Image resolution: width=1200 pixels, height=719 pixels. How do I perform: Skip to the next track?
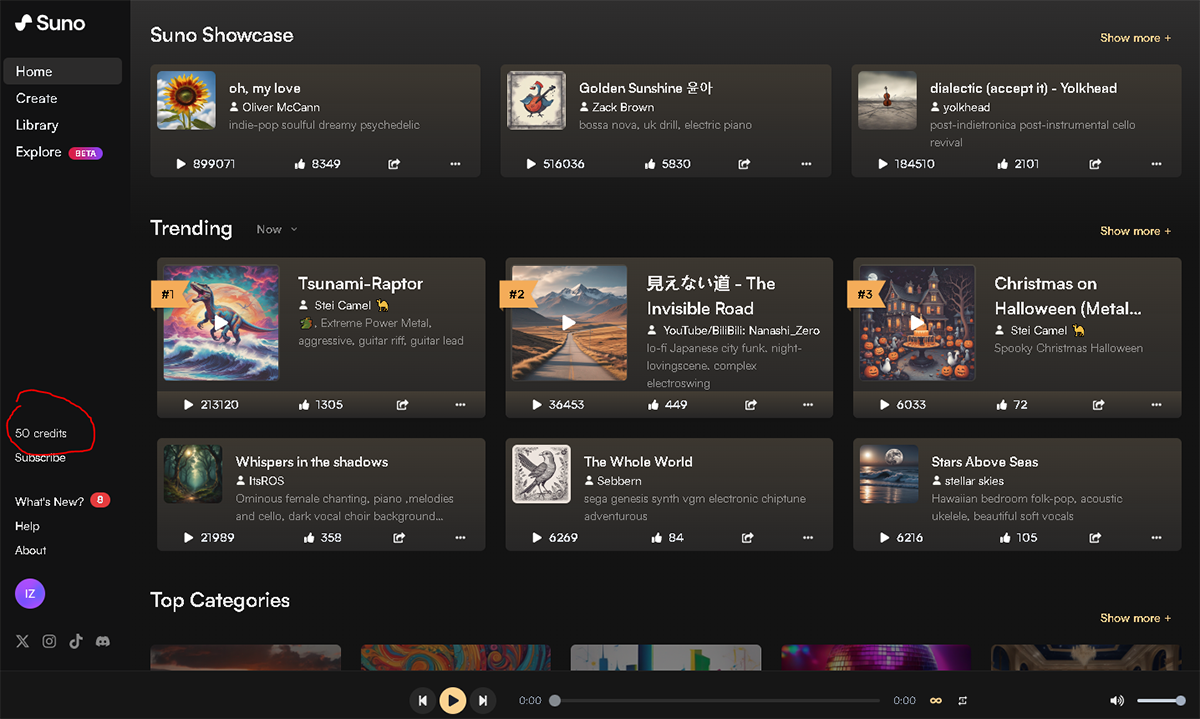pos(483,701)
